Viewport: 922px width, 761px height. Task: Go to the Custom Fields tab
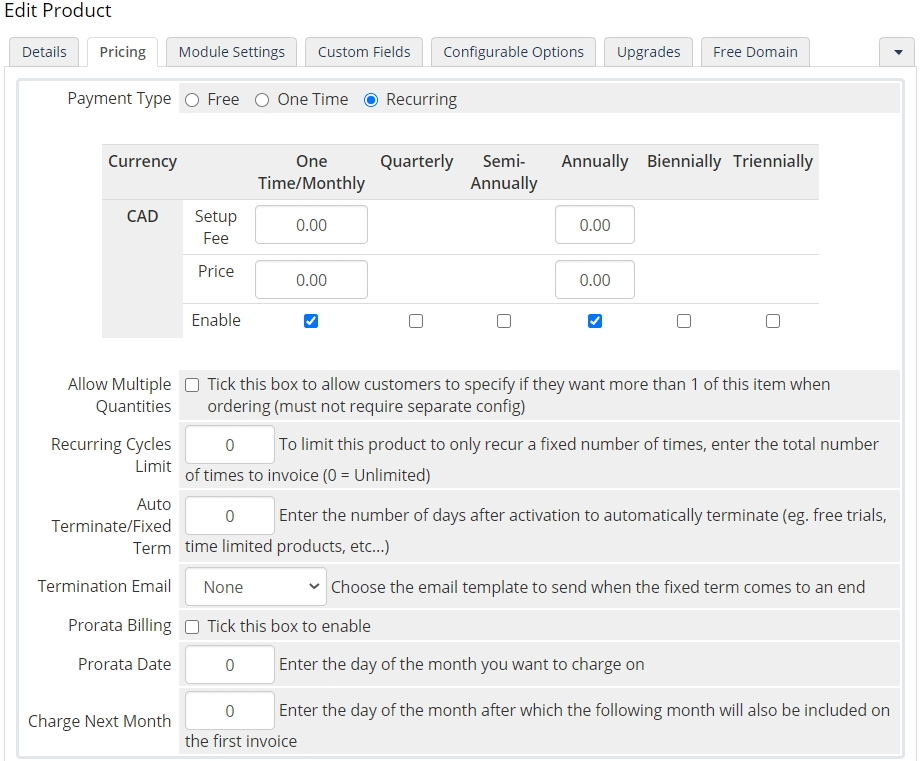(364, 52)
